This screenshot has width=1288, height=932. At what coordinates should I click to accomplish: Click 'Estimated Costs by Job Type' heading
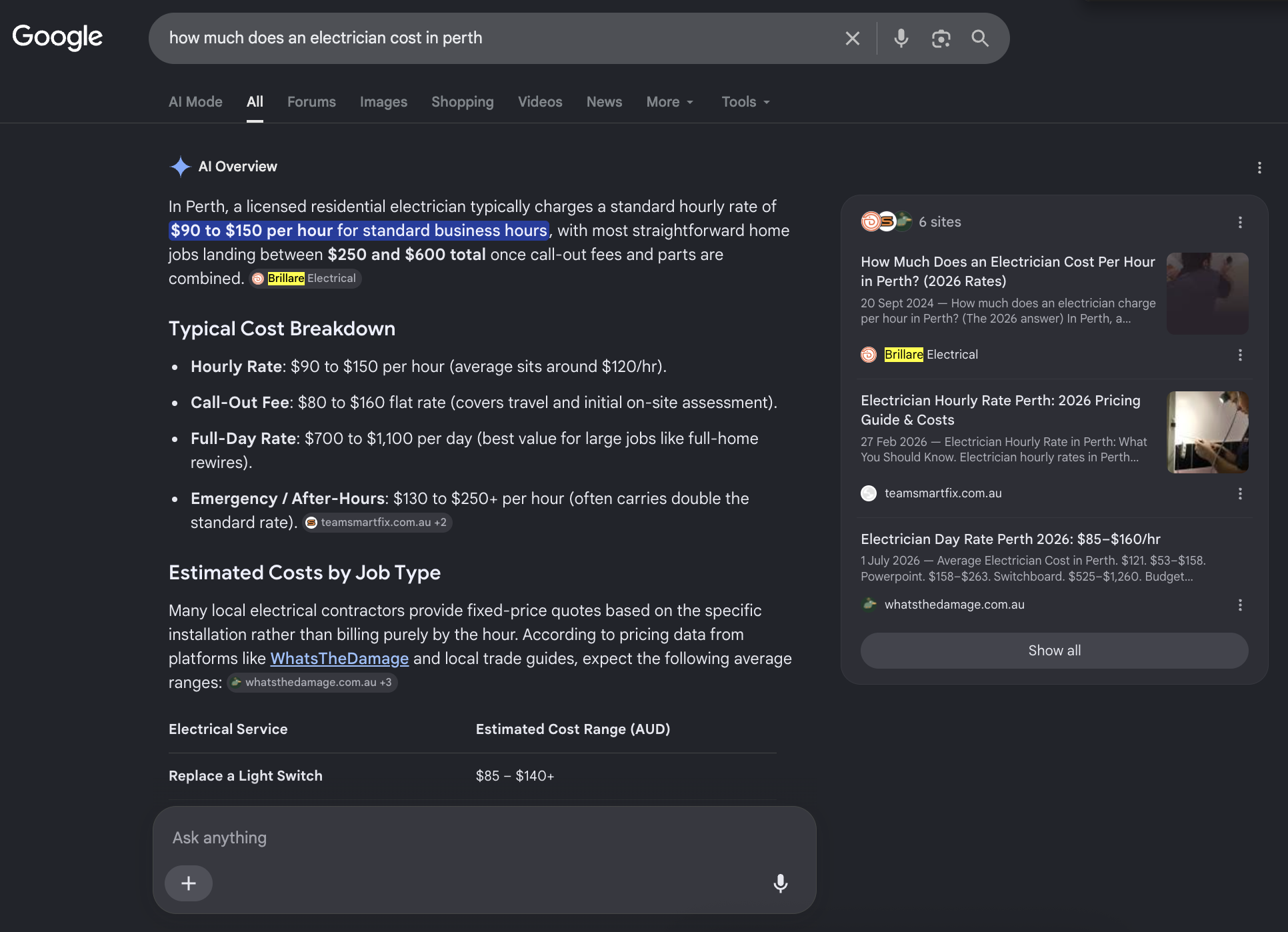305,573
